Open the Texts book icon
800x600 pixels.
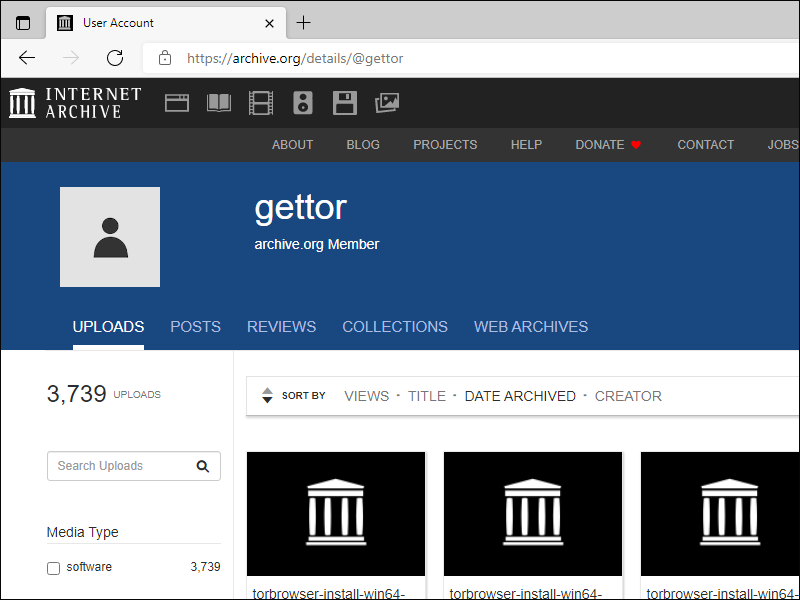point(219,102)
